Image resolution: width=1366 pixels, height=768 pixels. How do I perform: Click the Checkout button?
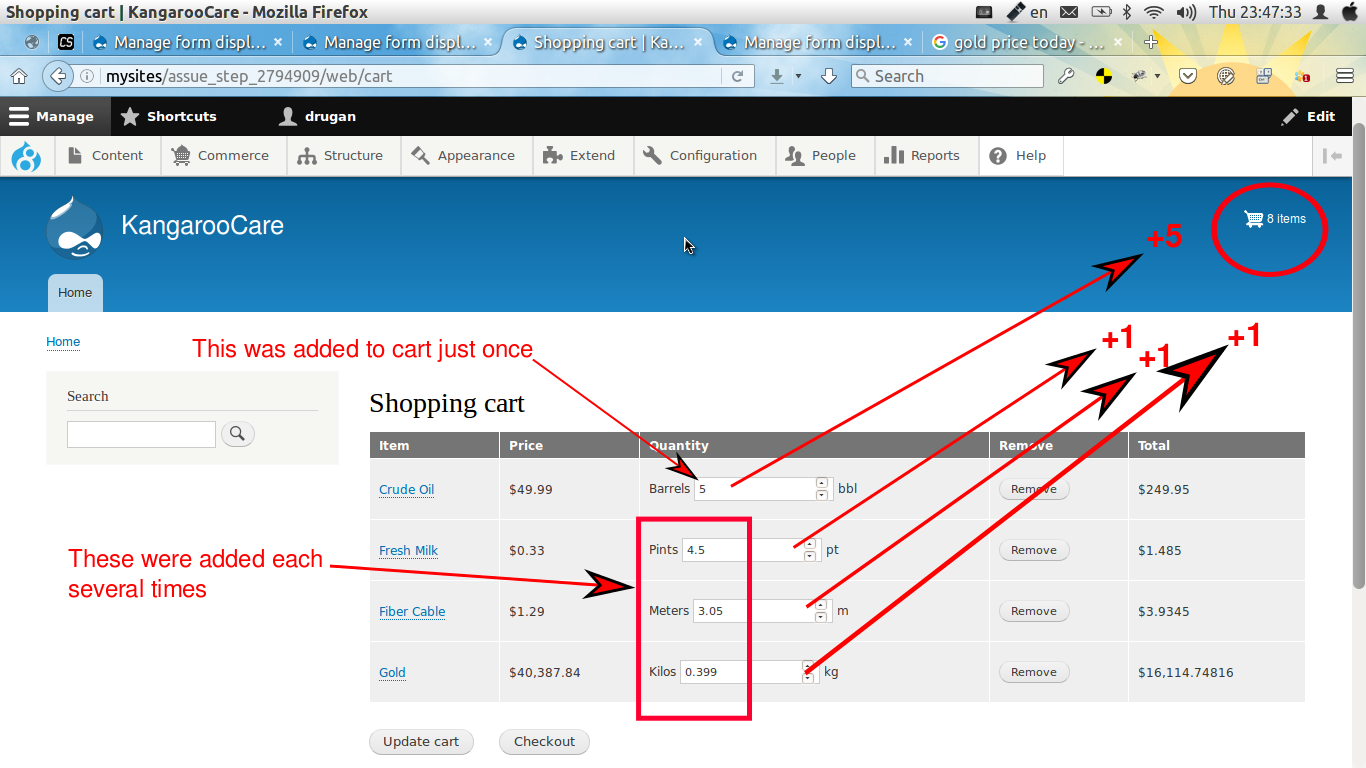coord(544,741)
